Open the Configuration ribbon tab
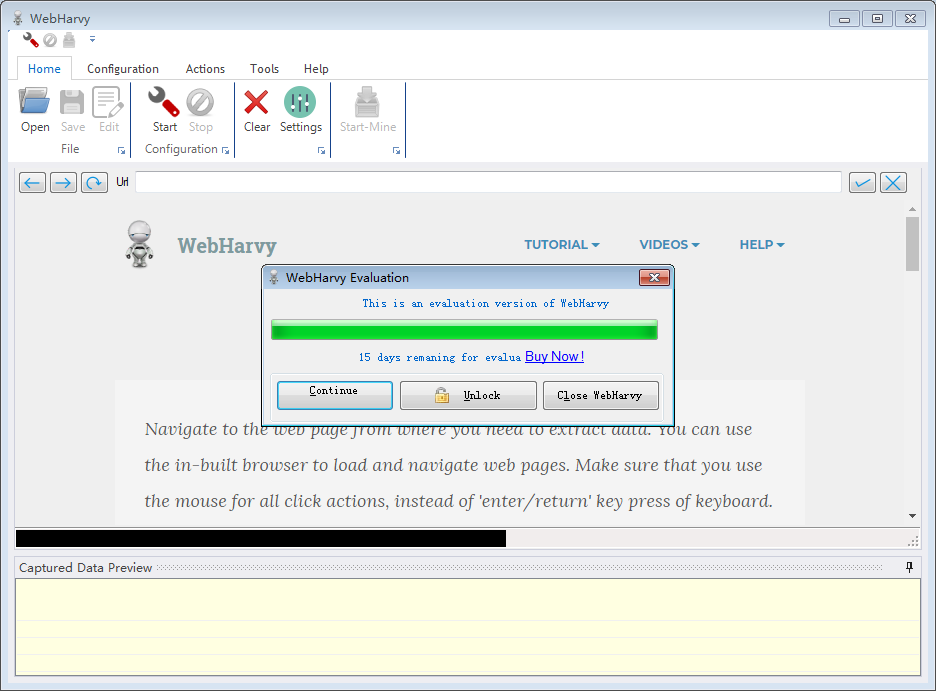 123,69
